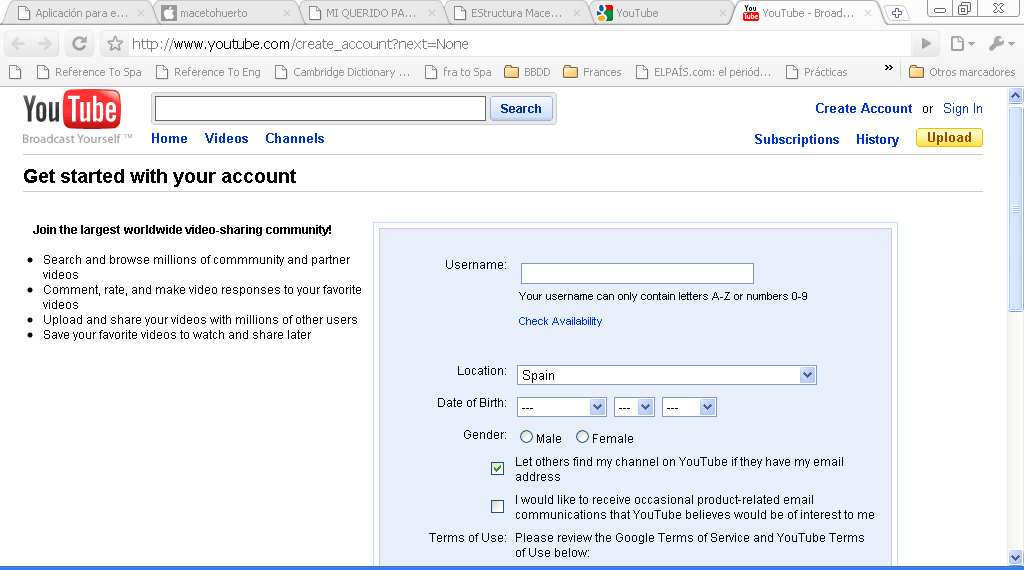Open the blank first bookmark icon
Viewport: 1024px width, 570px height.
click(16, 72)
